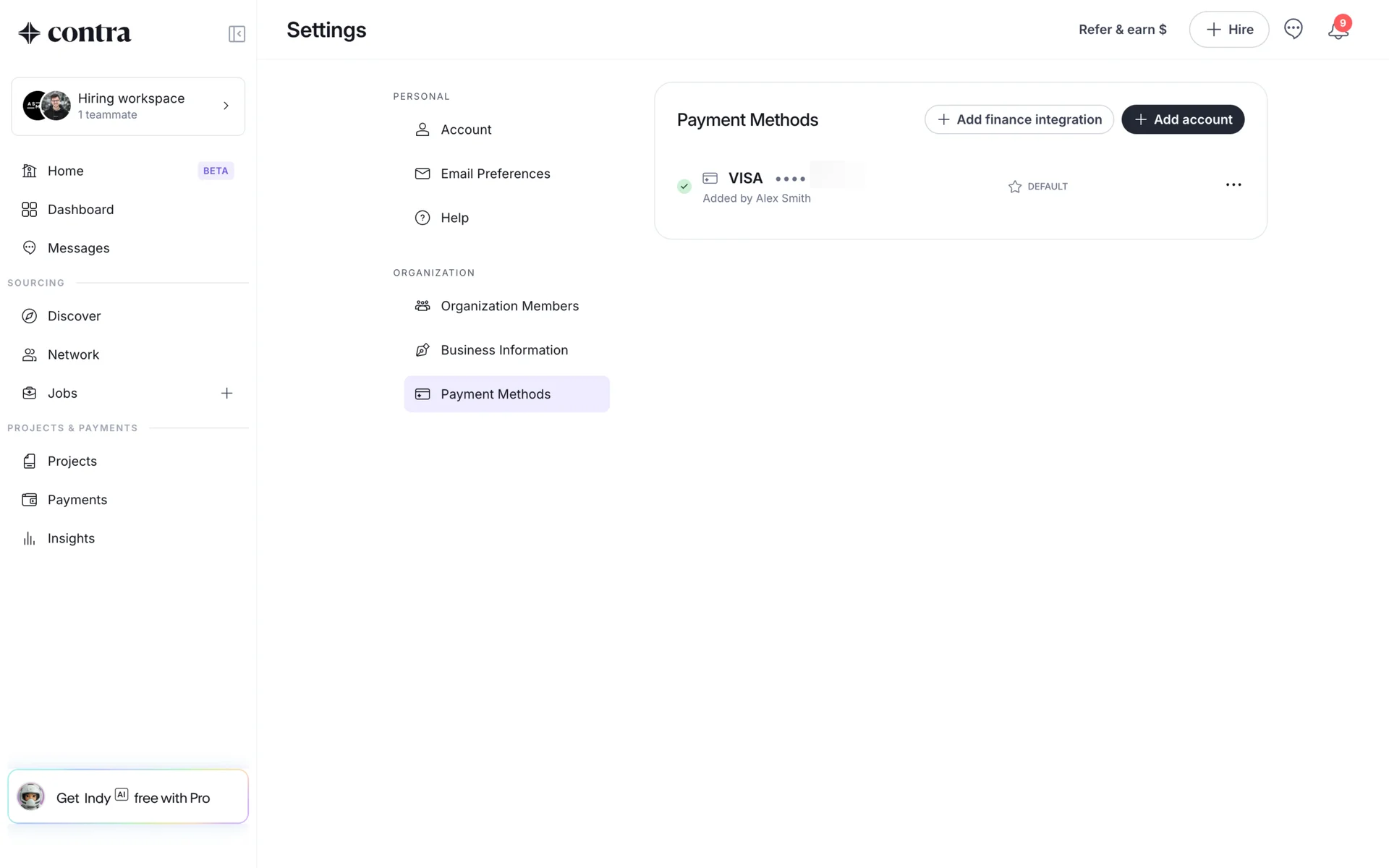
Task: Toggle the VISA default star
Action: coord(1015,187)
